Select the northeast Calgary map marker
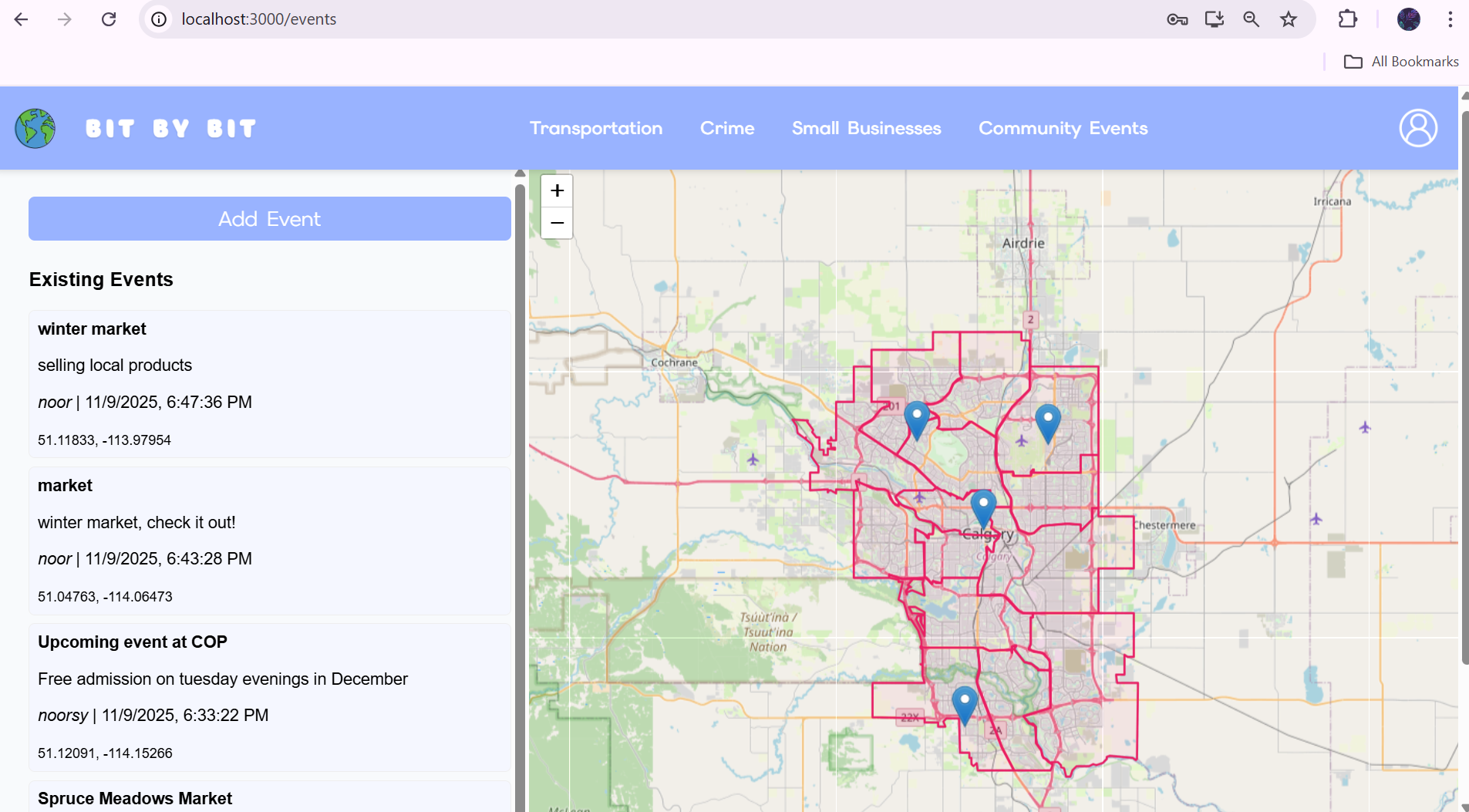The width and height of the screenshot is (1469, 812). pyautogui.click(x=1048, y=423)
